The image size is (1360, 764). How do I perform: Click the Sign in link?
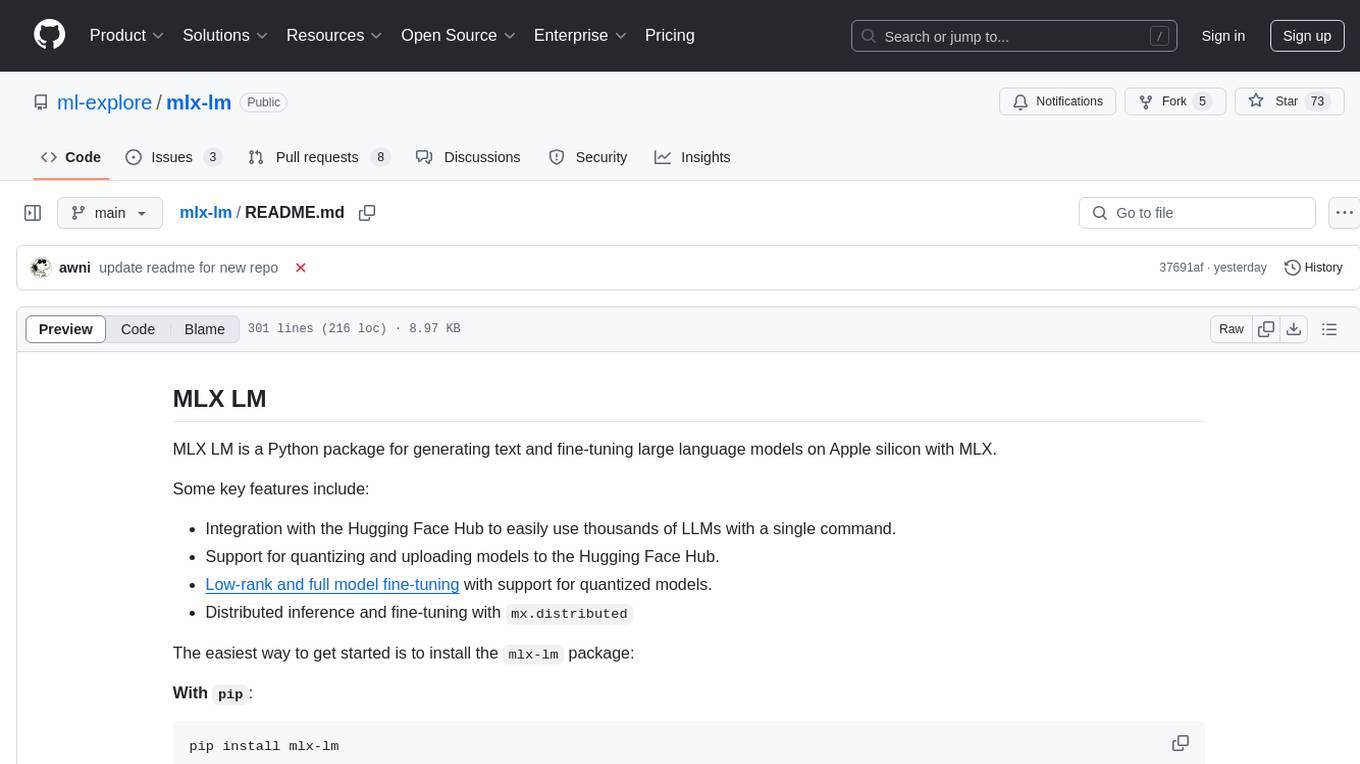pyautogui.click(x=1223, y=36)
